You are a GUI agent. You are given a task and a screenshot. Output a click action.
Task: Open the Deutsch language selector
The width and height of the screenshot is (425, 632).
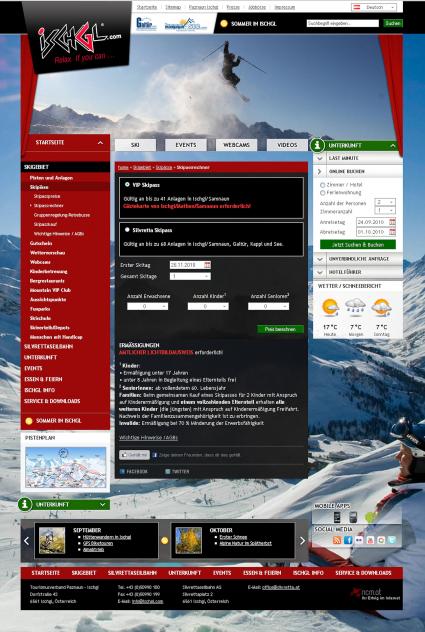[x=374, y=7]
